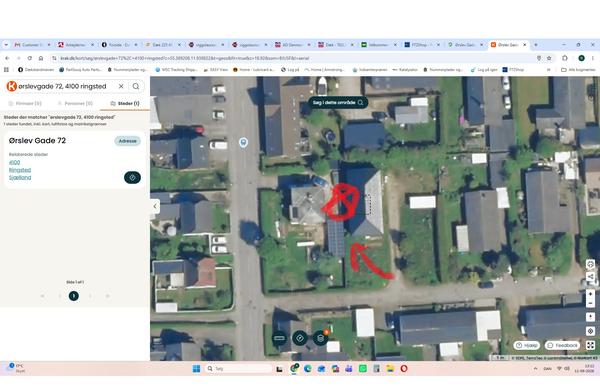
Task: Open the browser profile avatar
Action: [581, 58]
